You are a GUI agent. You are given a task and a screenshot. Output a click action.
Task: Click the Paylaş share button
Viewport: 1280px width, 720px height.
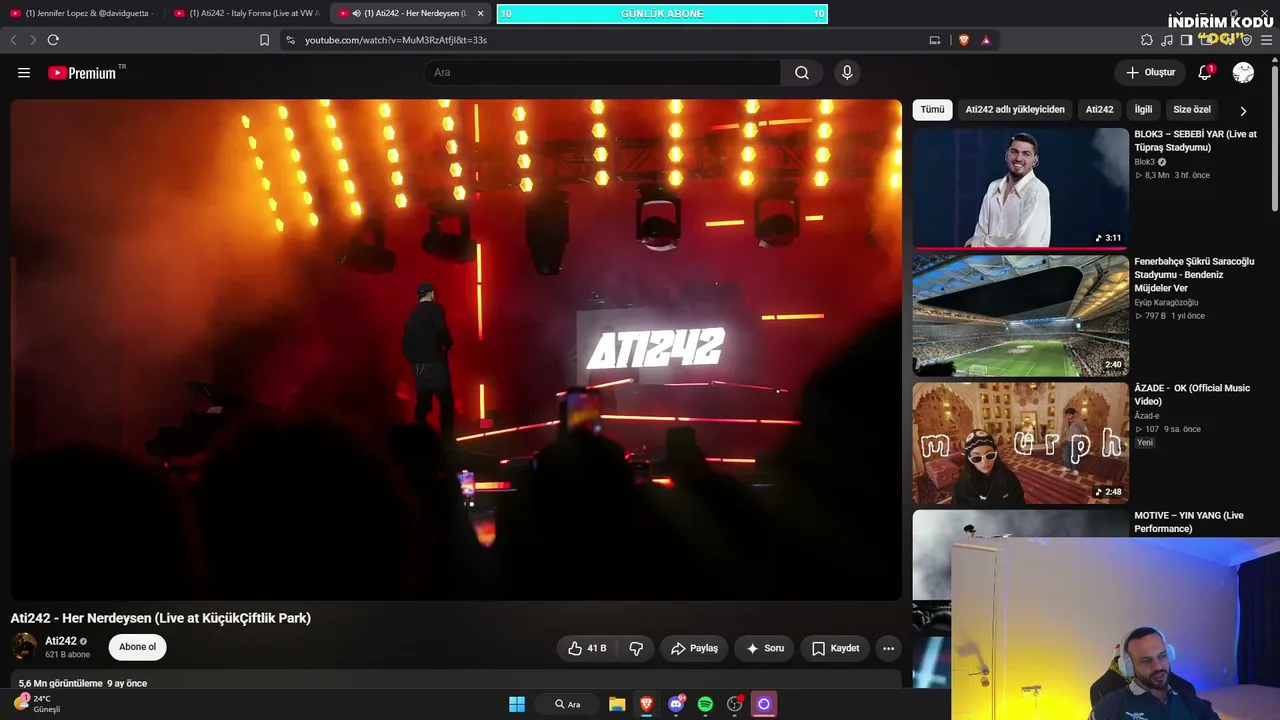tap(694, 648)
